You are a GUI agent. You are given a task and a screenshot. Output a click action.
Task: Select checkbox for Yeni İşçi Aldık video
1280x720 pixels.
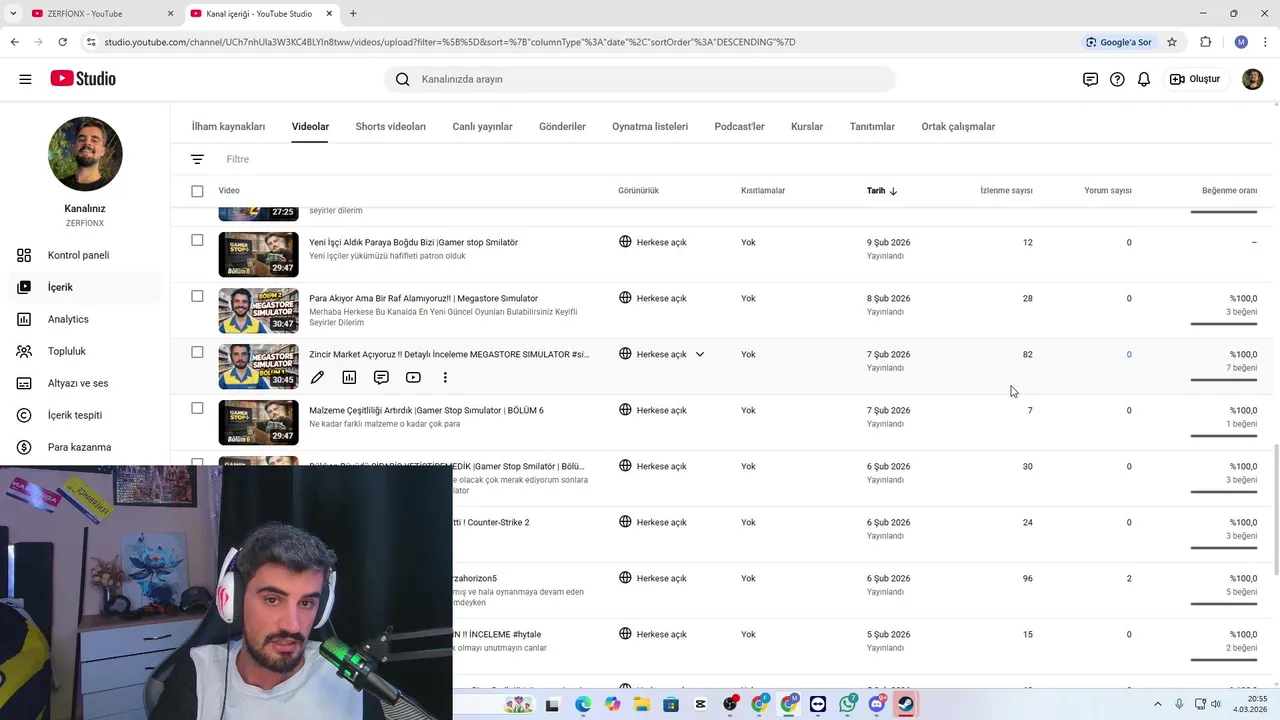click(197, 240)
